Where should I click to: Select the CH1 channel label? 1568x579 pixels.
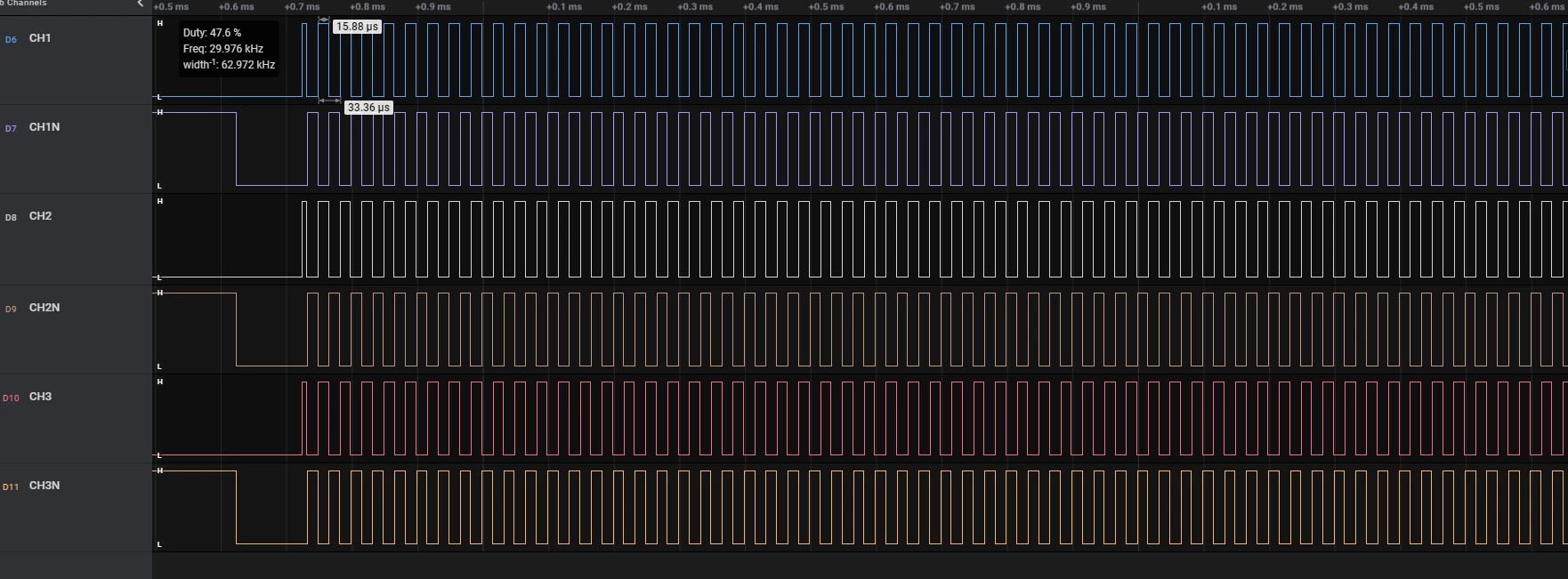point(40,38)
